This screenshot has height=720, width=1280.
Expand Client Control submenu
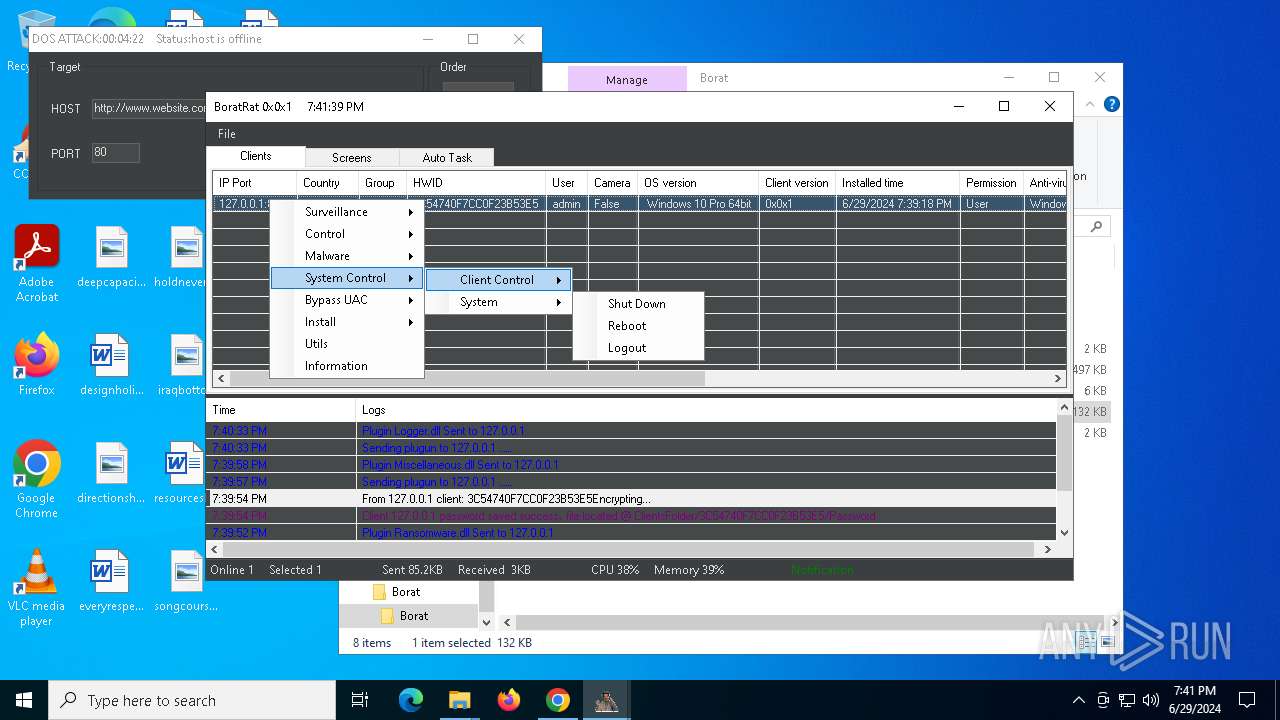[498, 280]
